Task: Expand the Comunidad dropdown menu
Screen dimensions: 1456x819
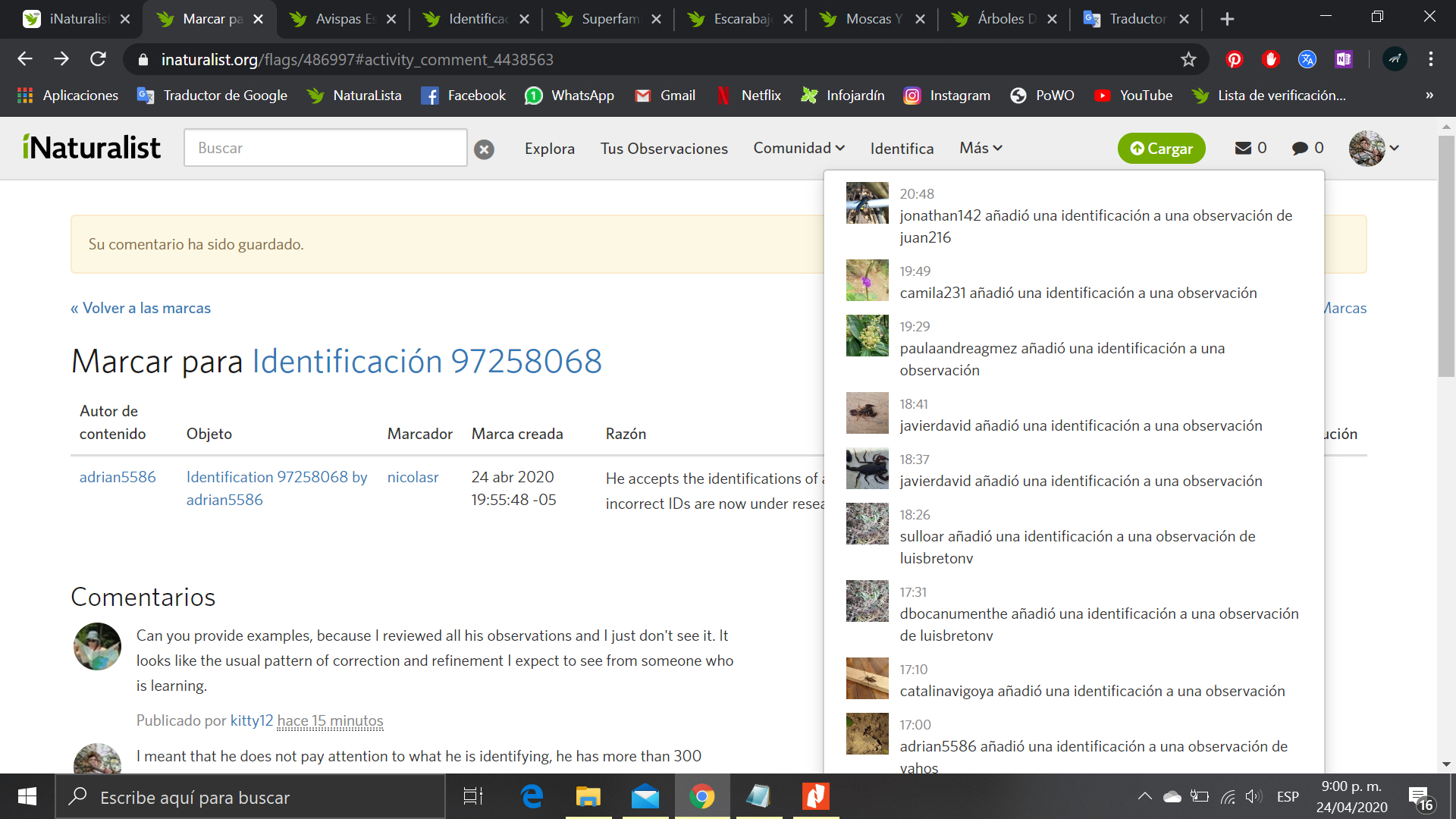Action: (799, 148)
